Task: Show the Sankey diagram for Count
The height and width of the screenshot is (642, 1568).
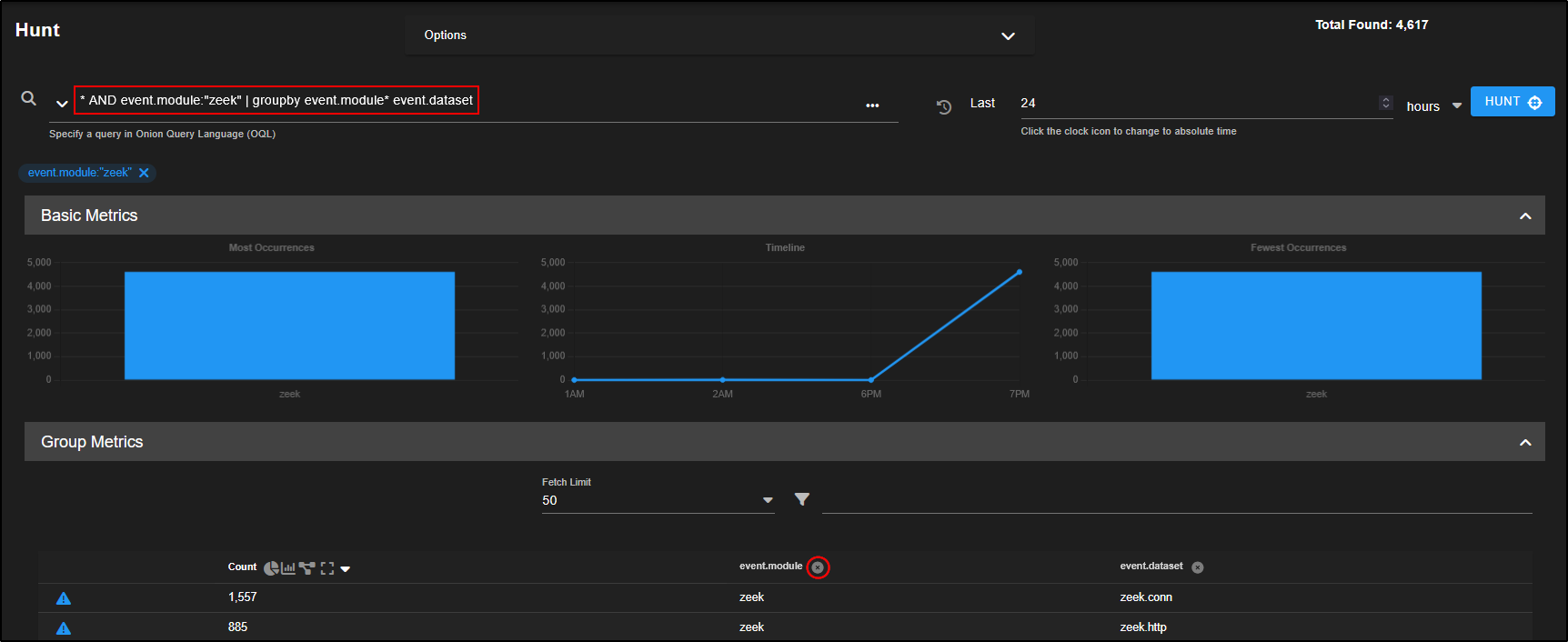Action: (307, 568)
